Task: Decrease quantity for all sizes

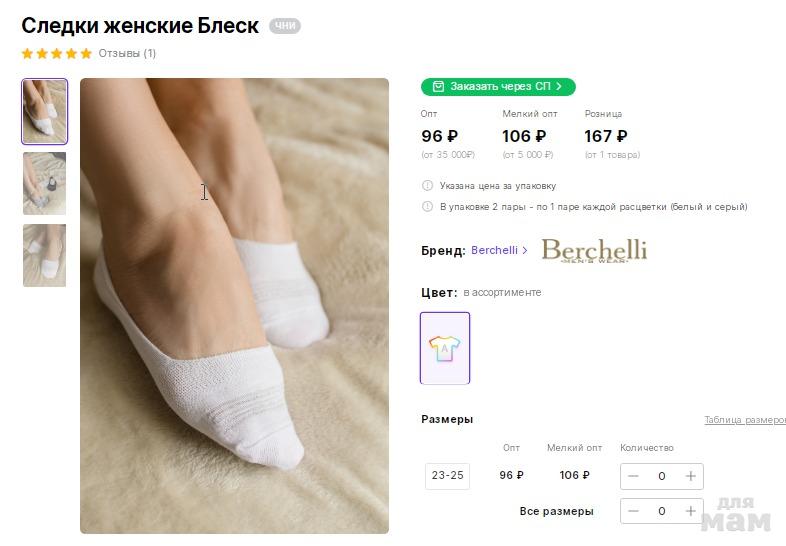Action: [633, 511]
